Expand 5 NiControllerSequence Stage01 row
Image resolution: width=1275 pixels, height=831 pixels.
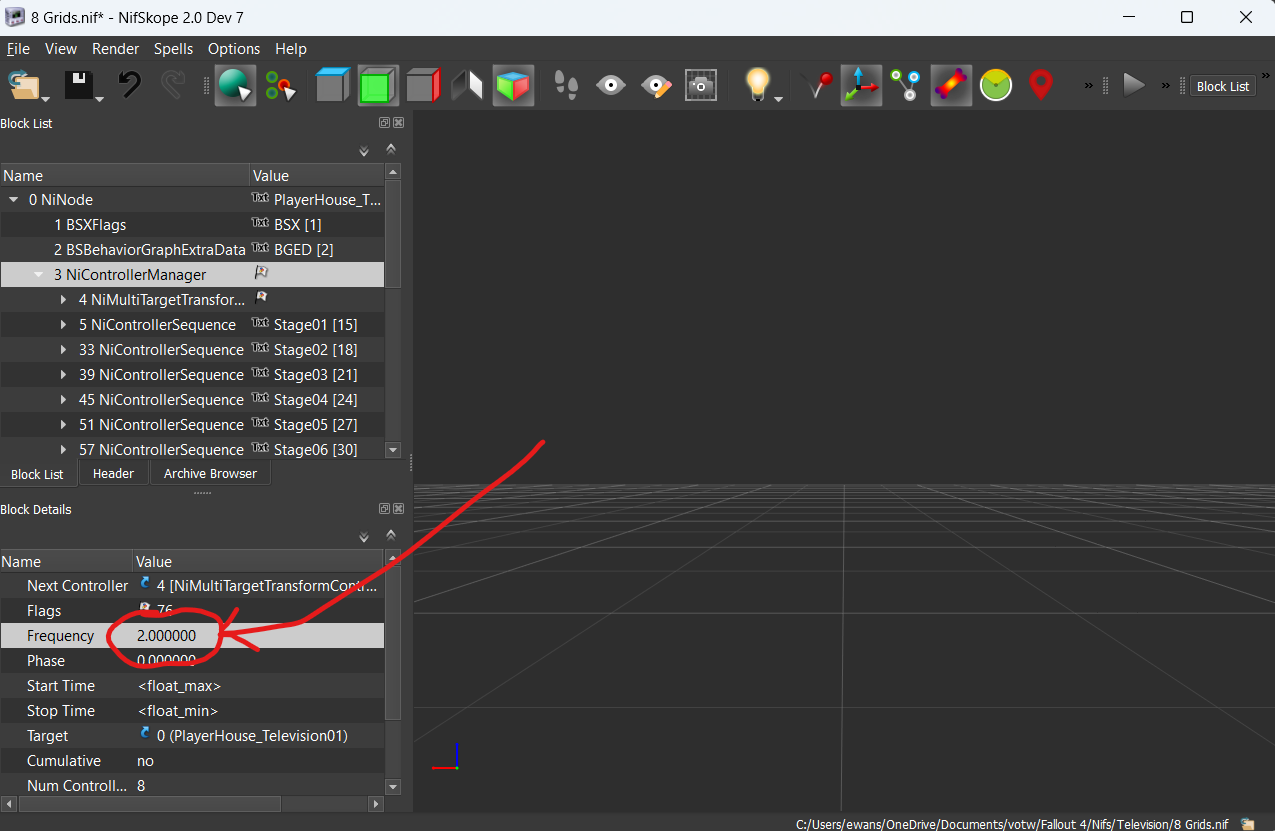pos(64,325)
